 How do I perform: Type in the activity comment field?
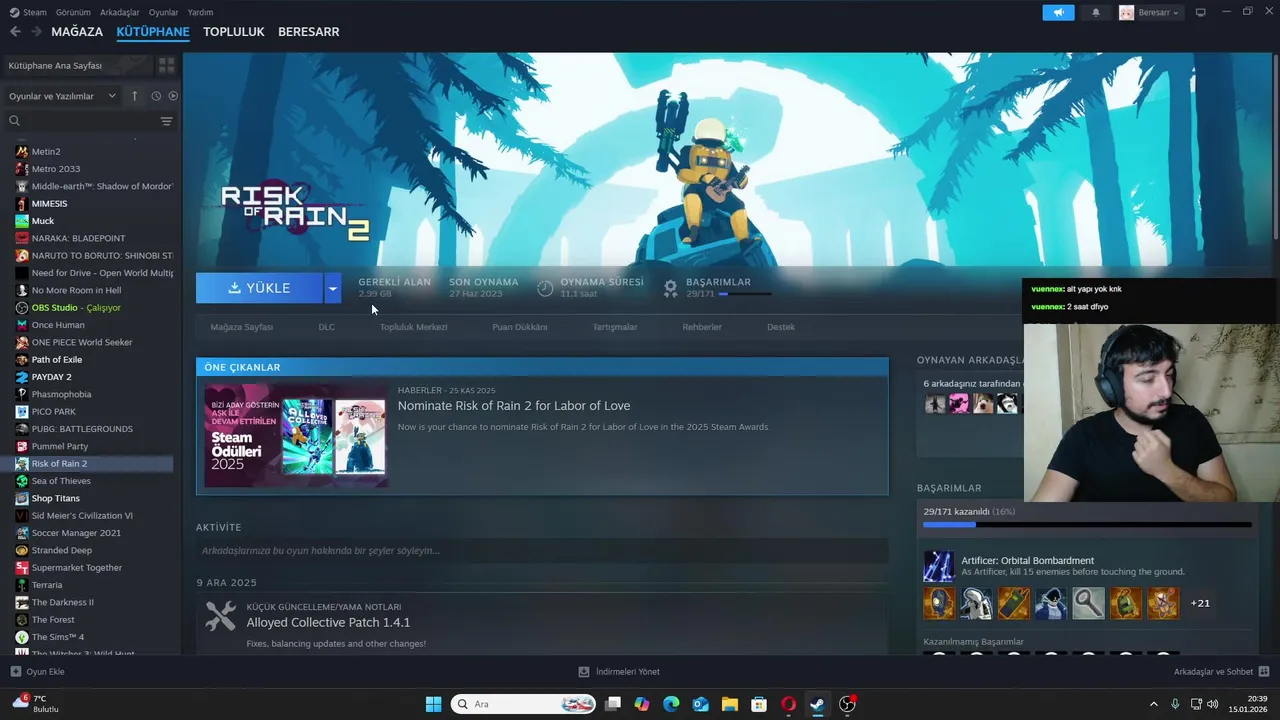tap(542, 551)
